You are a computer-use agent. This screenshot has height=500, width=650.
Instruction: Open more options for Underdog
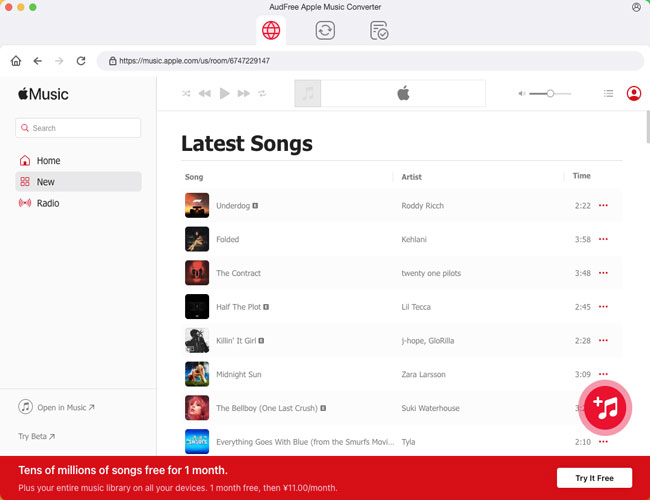click(603, 205)
